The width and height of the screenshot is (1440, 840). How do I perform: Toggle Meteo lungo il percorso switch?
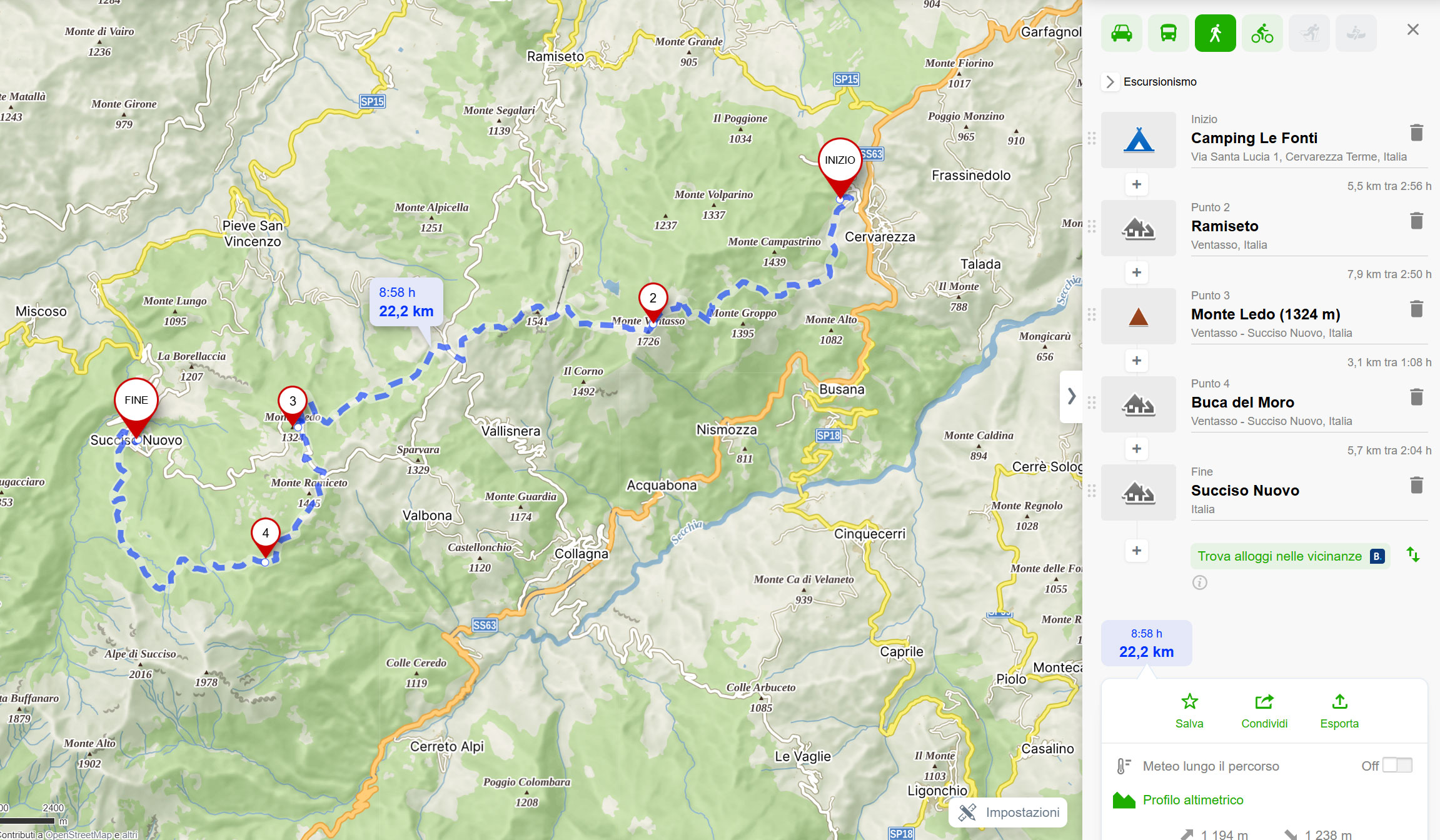pyautogui.click(x=1397, y=765)
